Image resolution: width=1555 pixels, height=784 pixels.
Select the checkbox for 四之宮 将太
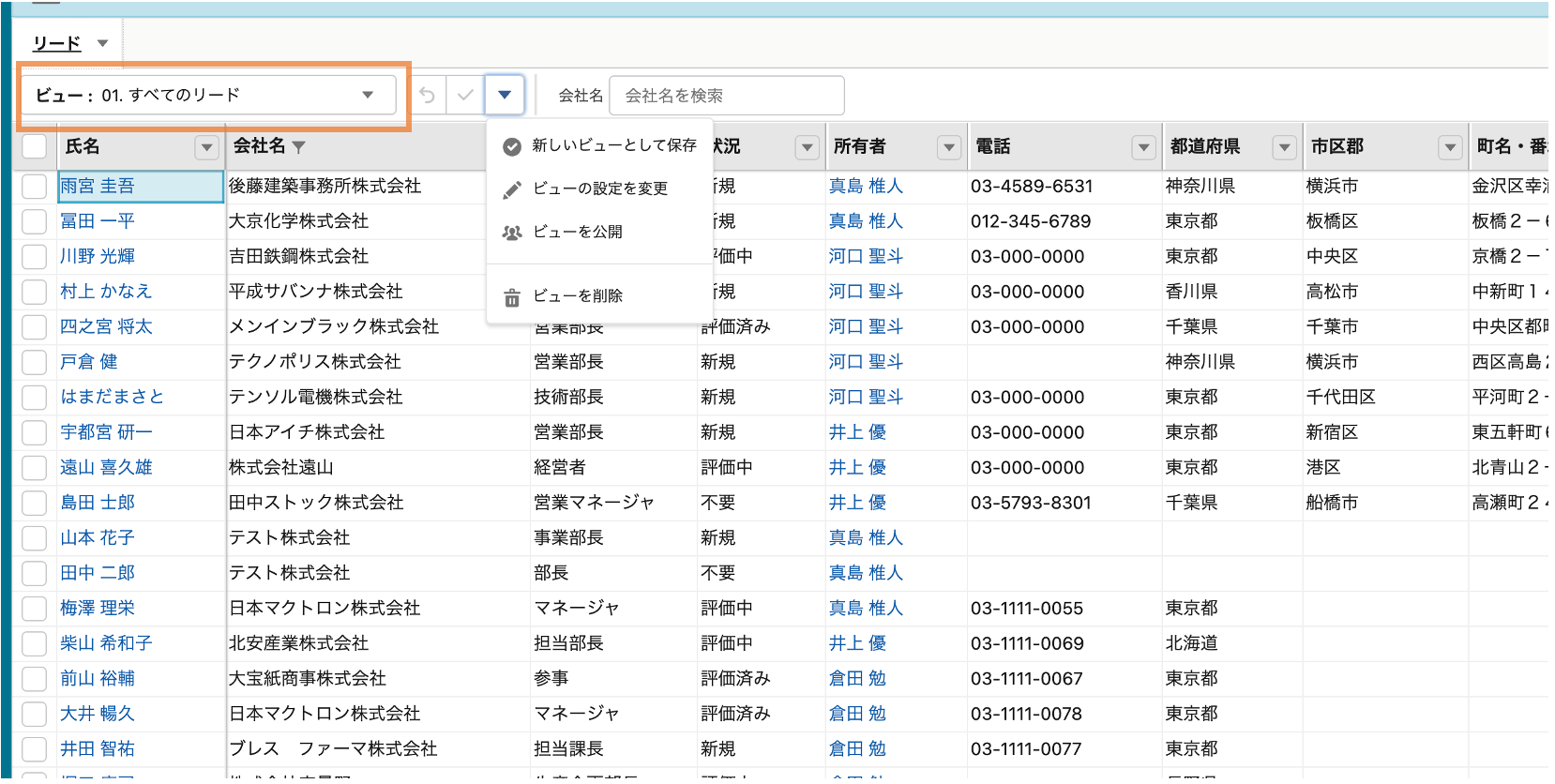click(35, 327)
